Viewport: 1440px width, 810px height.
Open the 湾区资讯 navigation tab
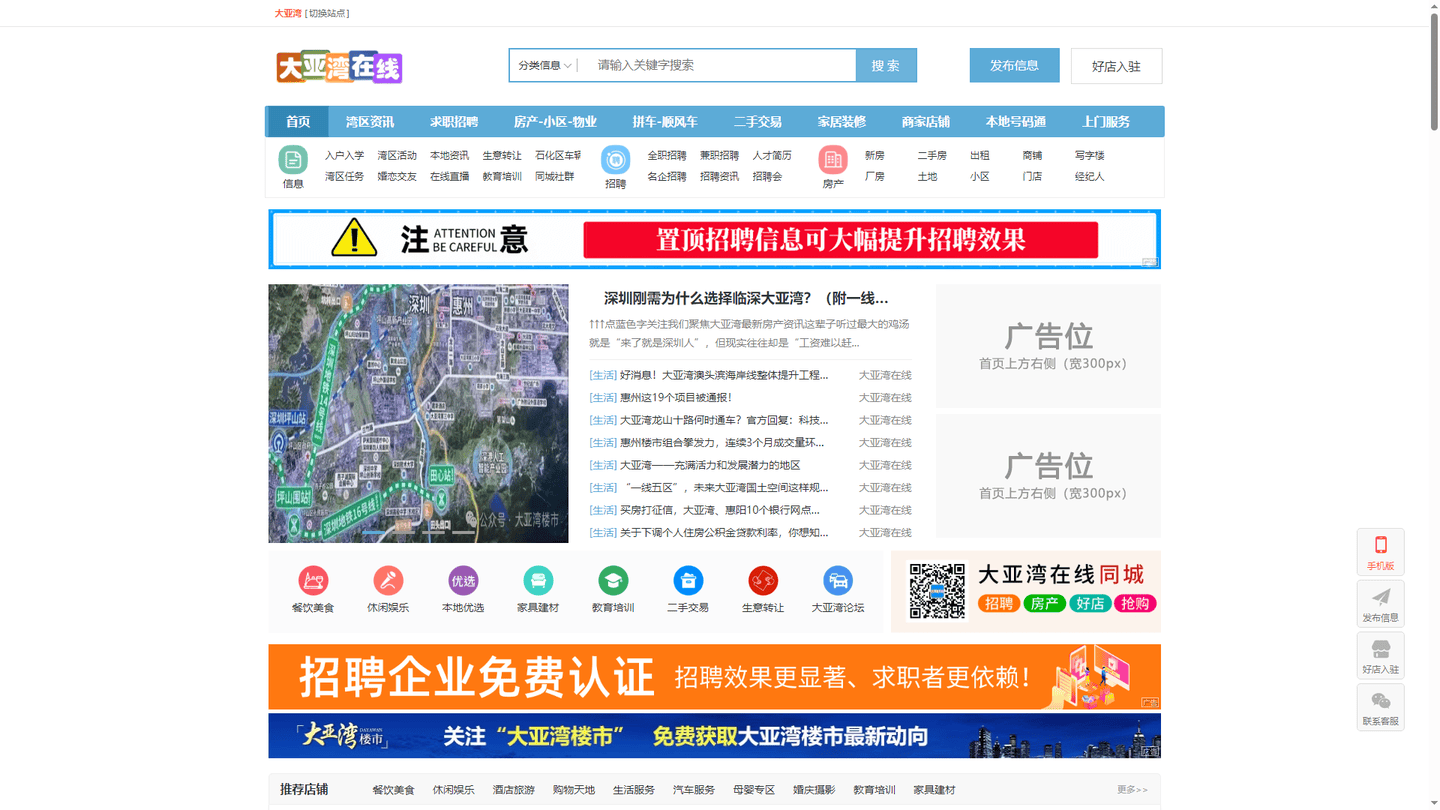click(370, 122)
